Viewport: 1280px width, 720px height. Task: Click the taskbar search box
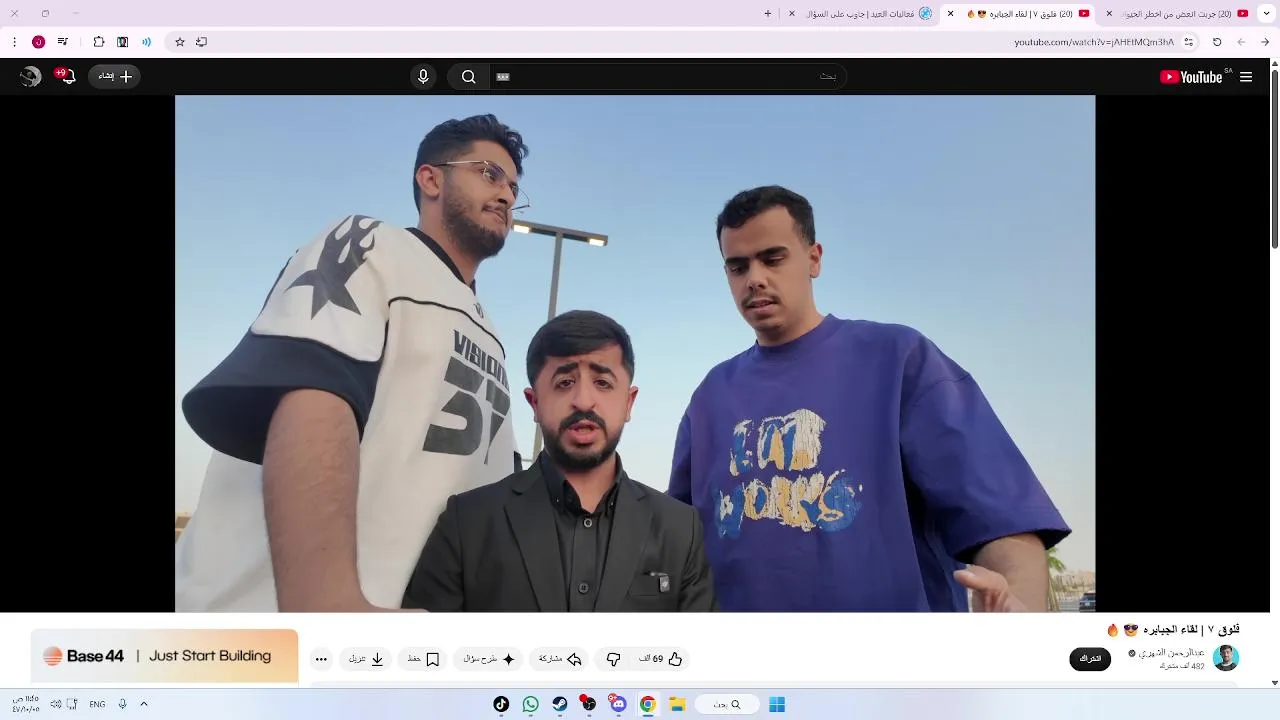[x=726, y=704]
